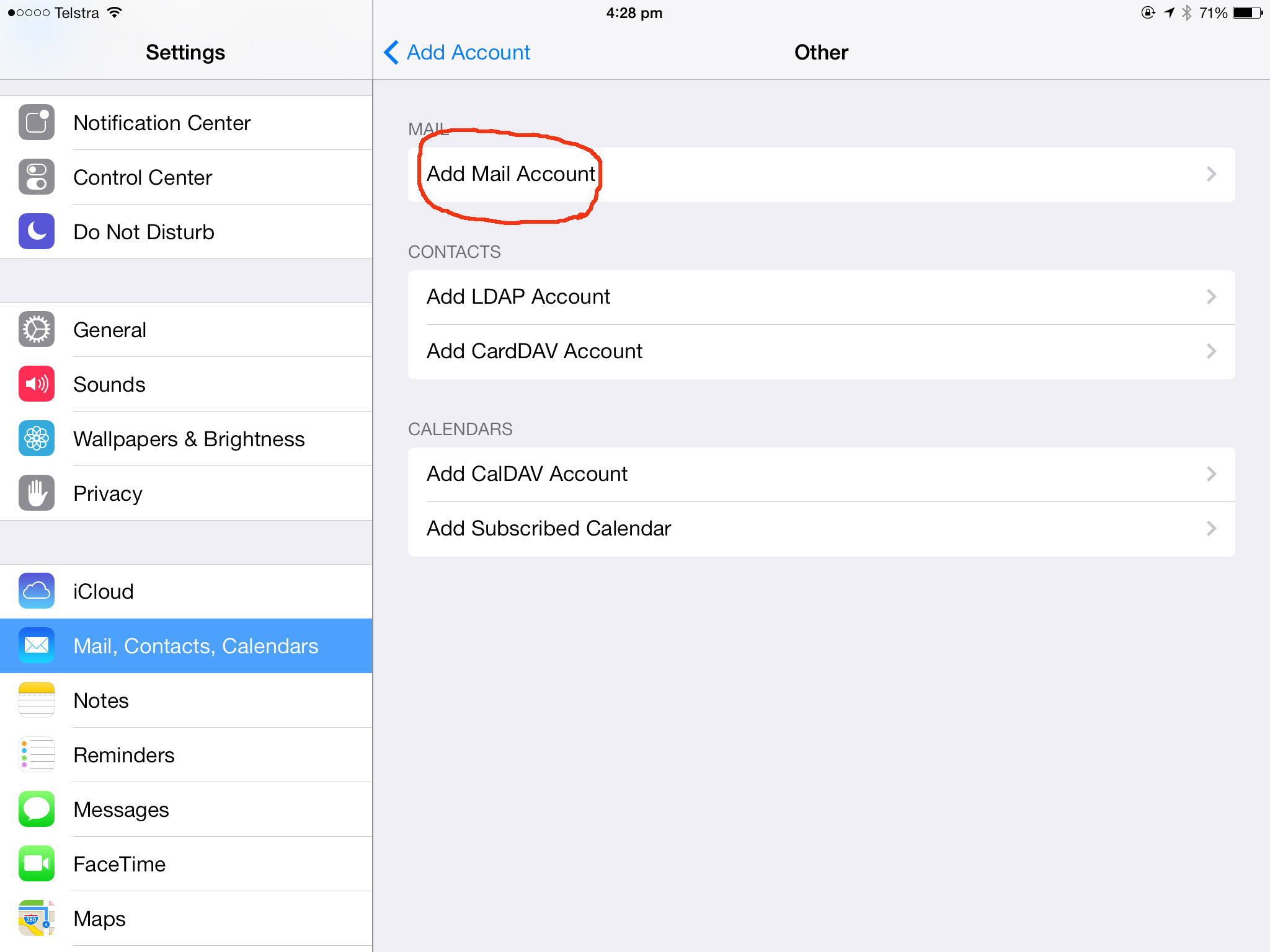Choose Add Subscribed Calendar

point(821,529)
